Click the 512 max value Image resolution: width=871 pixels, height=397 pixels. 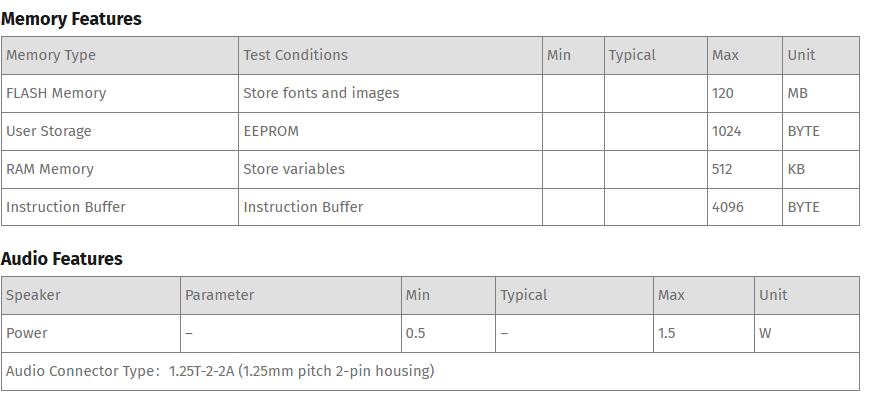tap(722, 169)
